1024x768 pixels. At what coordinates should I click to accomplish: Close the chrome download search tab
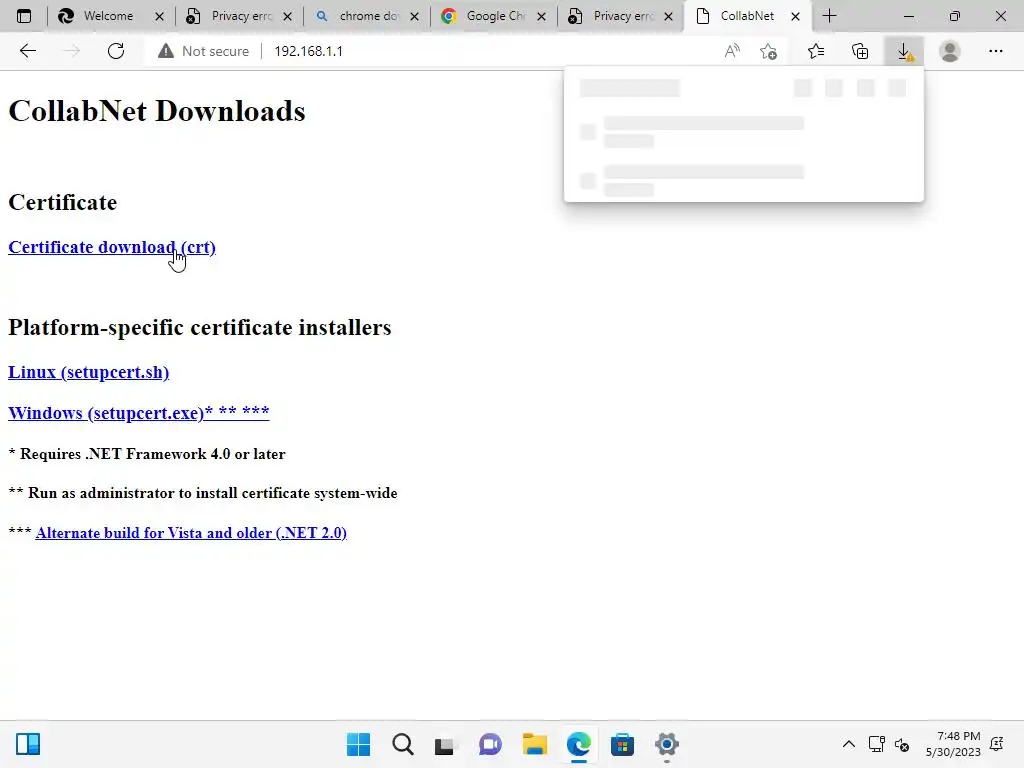pyautogui.click(x=414, y=16)
